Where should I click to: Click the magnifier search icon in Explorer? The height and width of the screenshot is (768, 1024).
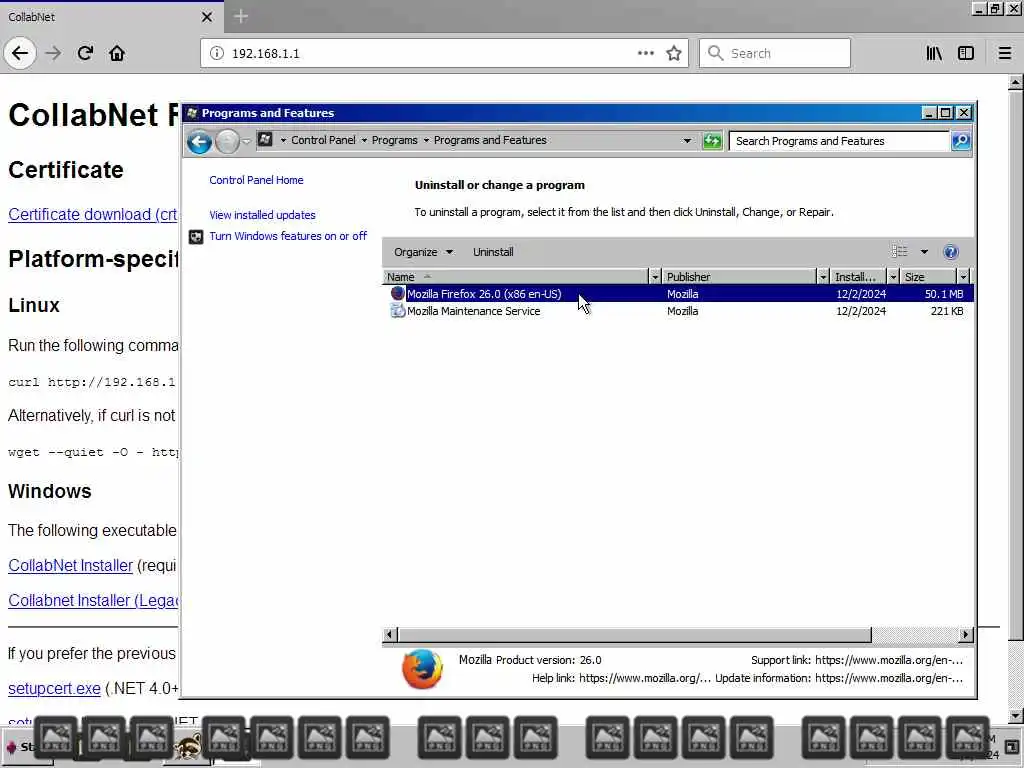[961, 141]
